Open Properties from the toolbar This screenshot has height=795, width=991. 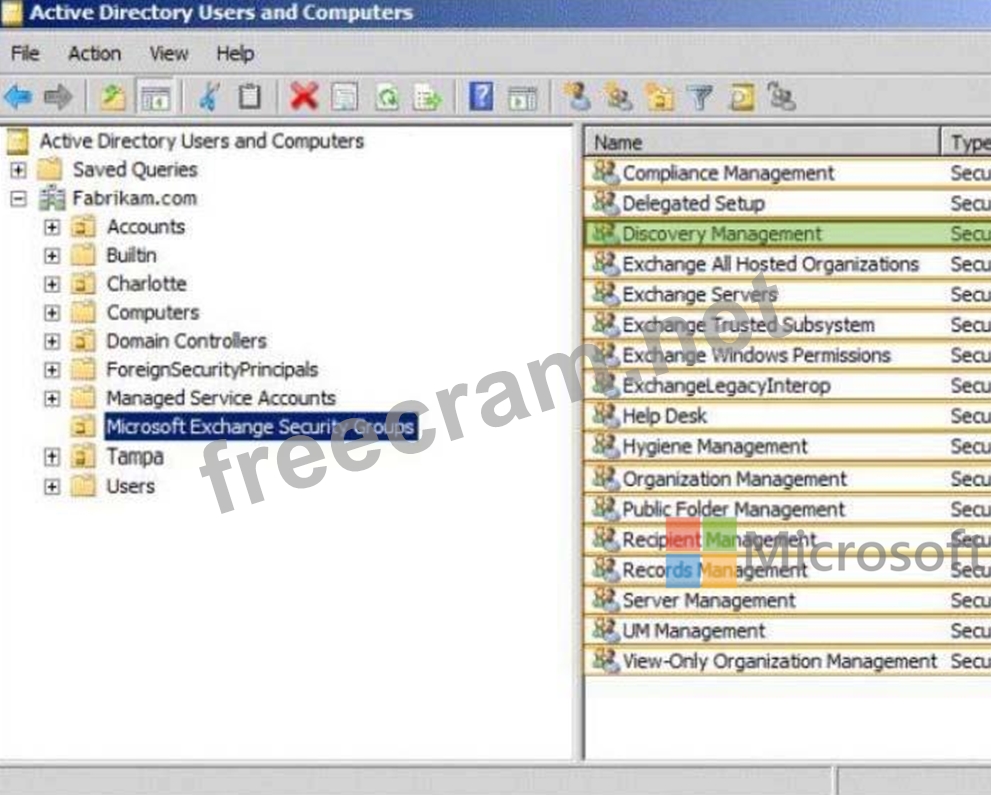(x=345, y=97)
